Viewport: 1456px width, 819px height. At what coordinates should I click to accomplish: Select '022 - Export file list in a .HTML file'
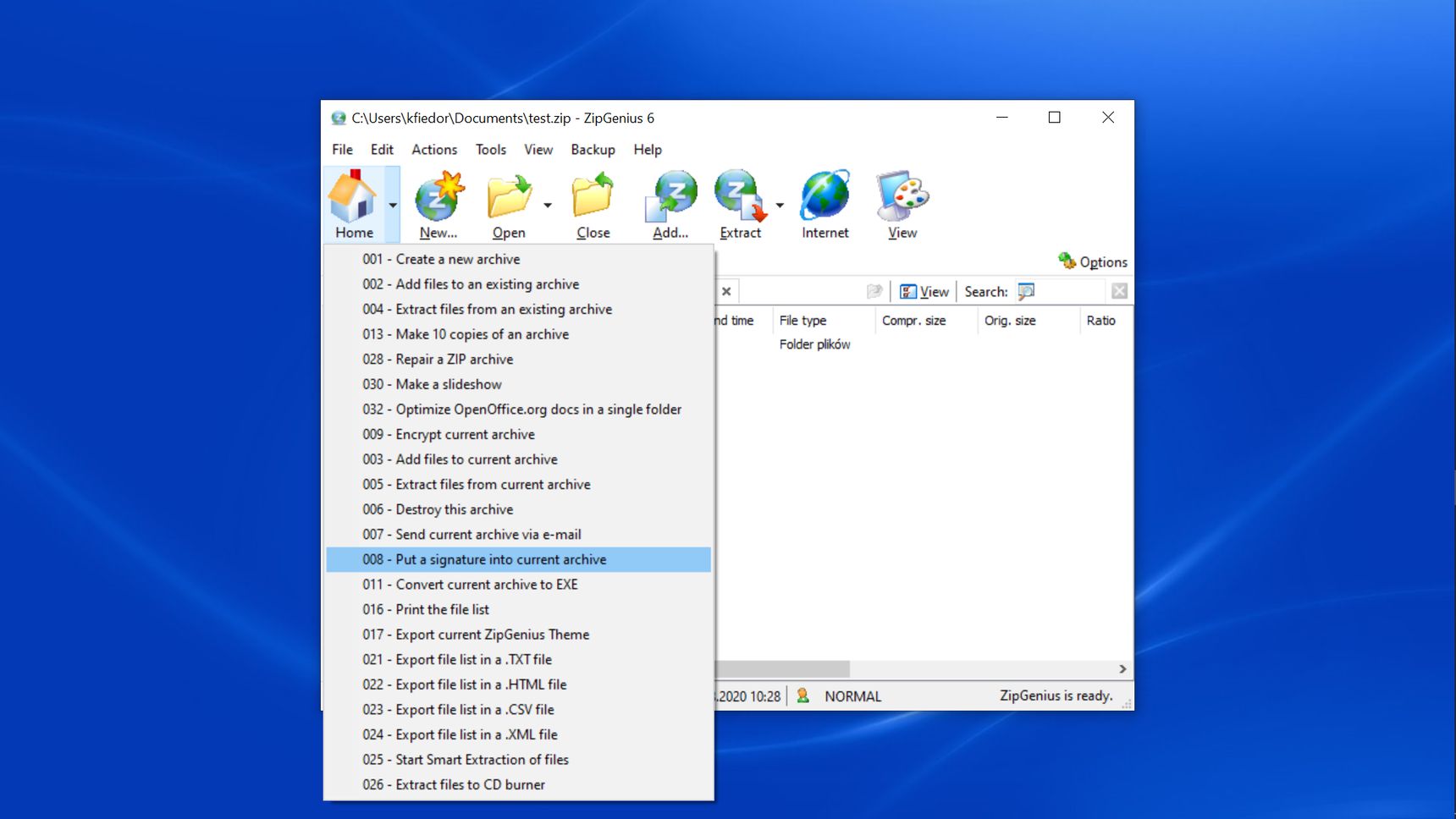pyautogui.click(x=518, y=684)
